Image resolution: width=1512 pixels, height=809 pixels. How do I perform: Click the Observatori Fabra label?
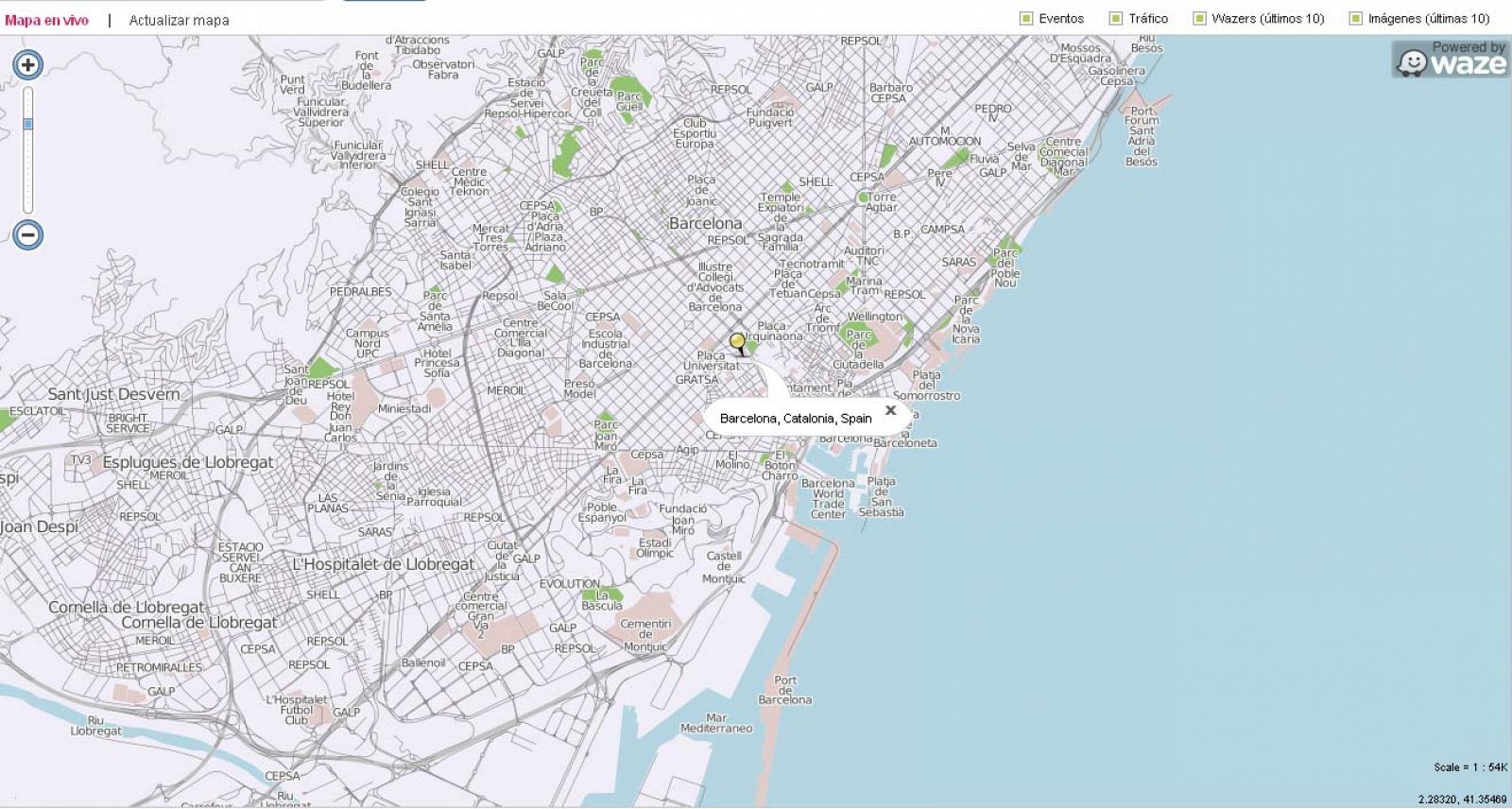point(443,69)
